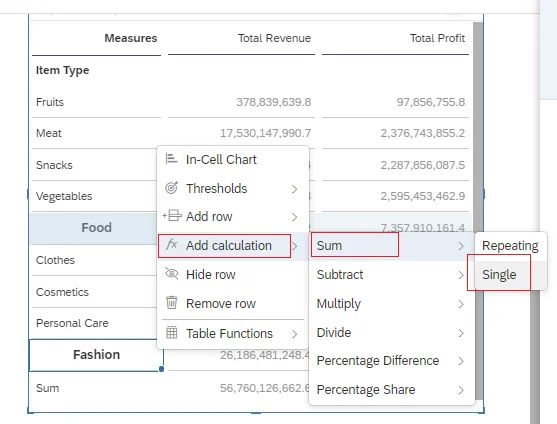The height and width of the screenshot is (424, 557).
Task: Select the Cosmetics row label
Action: coord(62,292)
